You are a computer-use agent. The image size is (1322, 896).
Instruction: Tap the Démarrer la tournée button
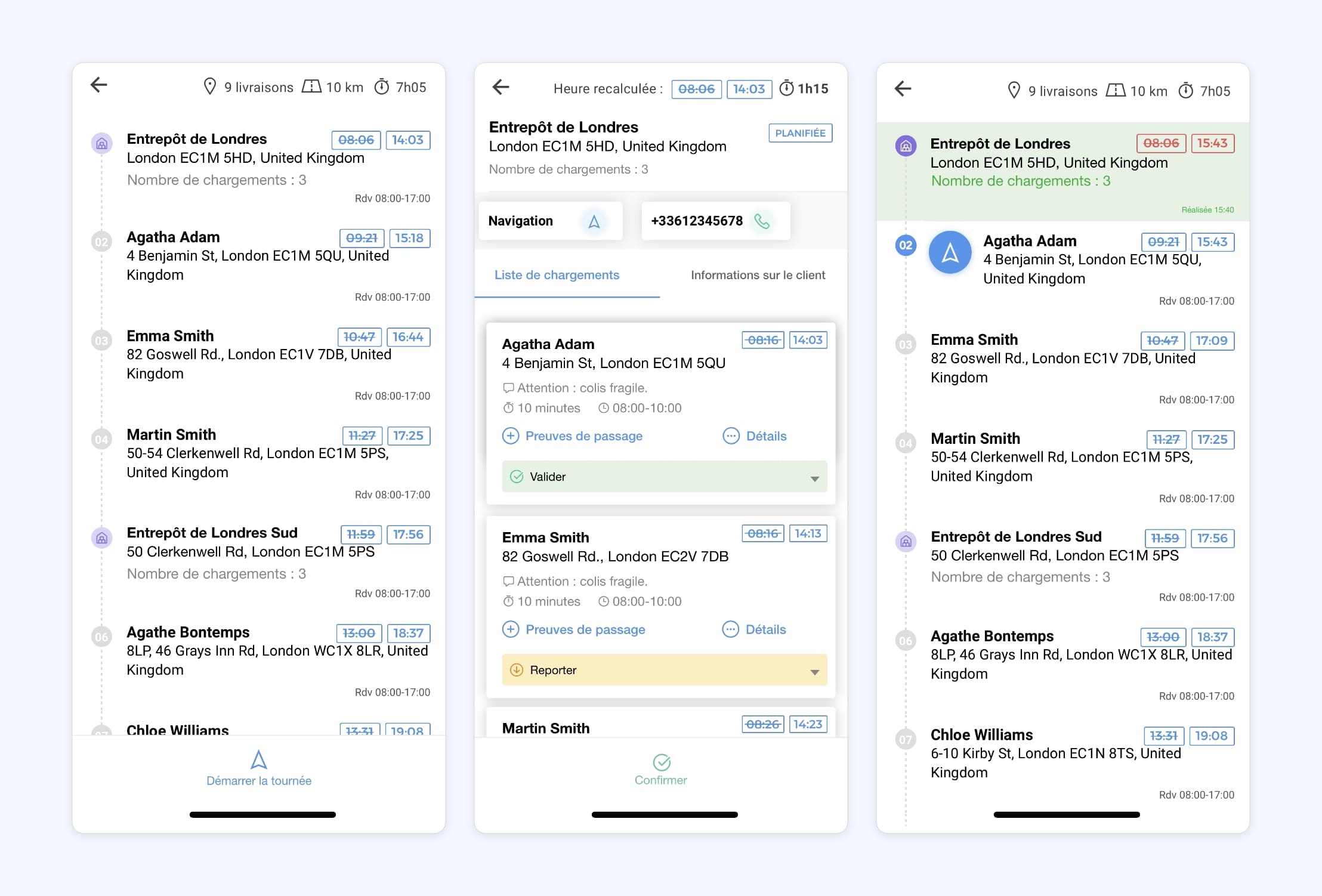258,769
